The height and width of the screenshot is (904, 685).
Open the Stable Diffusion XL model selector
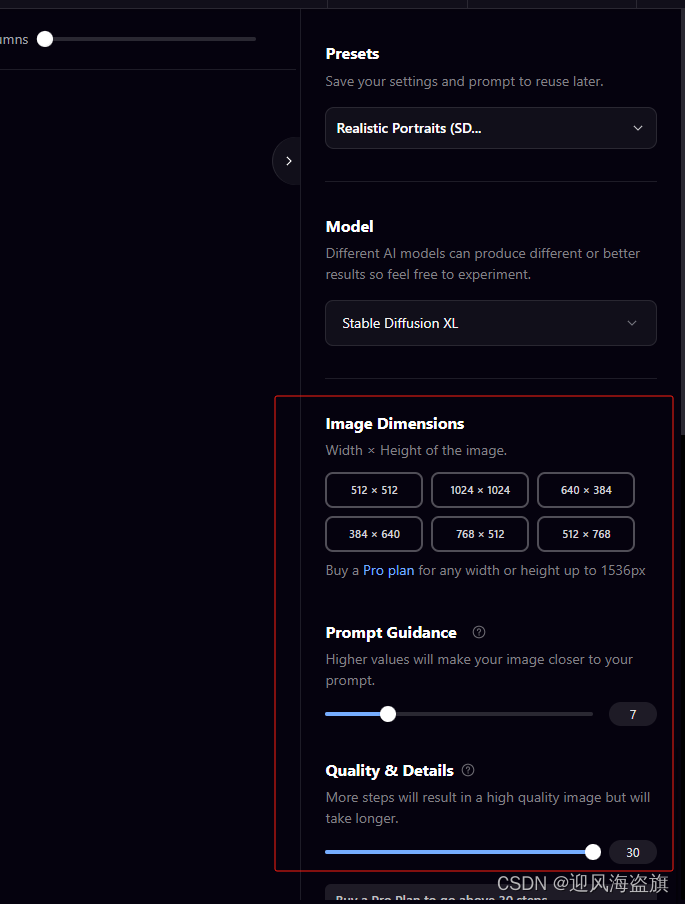tap(491, 323)
